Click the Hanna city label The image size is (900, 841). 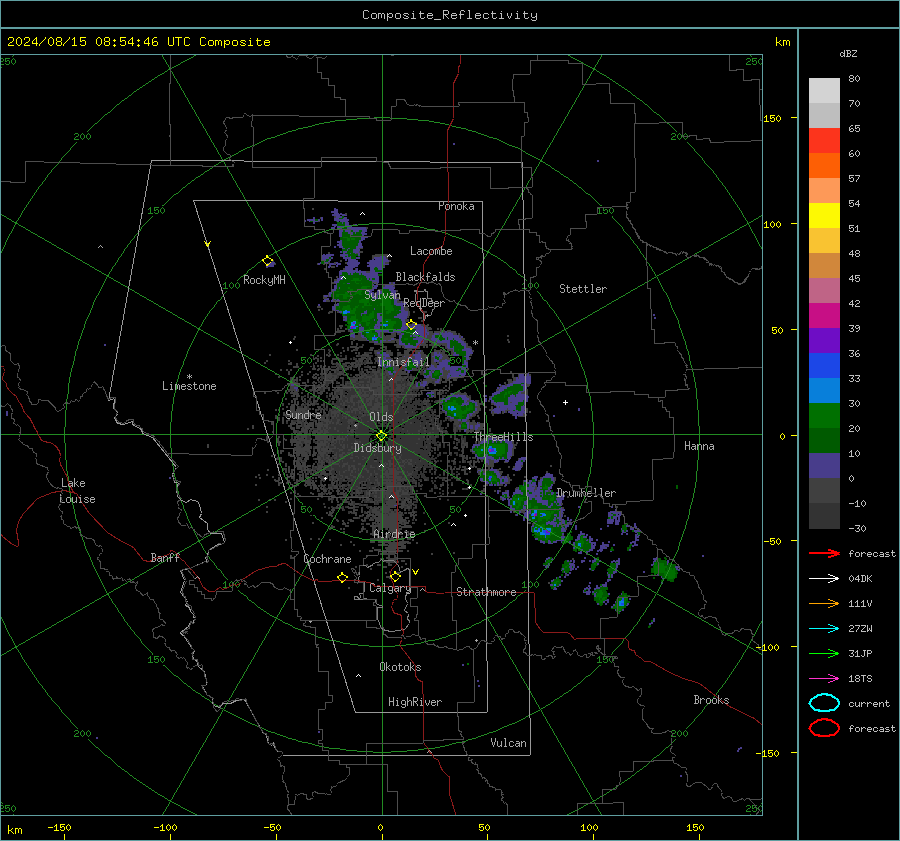699,446
